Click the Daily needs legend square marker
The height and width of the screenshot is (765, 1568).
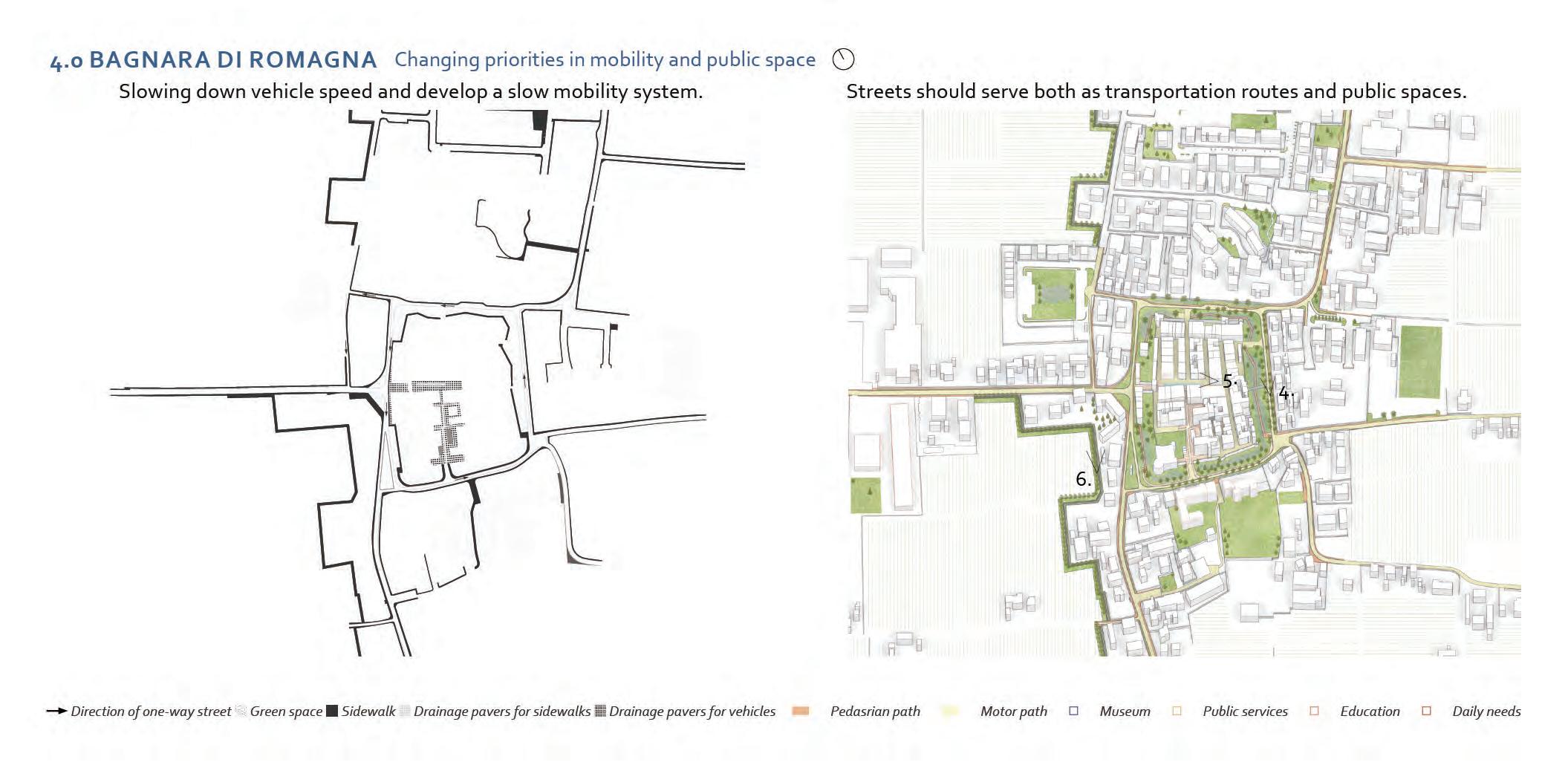click(1426, 711)
